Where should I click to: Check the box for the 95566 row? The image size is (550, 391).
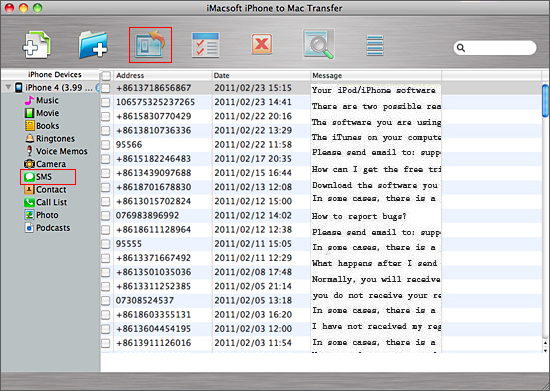pyautogui.click(x=106, y=144)
